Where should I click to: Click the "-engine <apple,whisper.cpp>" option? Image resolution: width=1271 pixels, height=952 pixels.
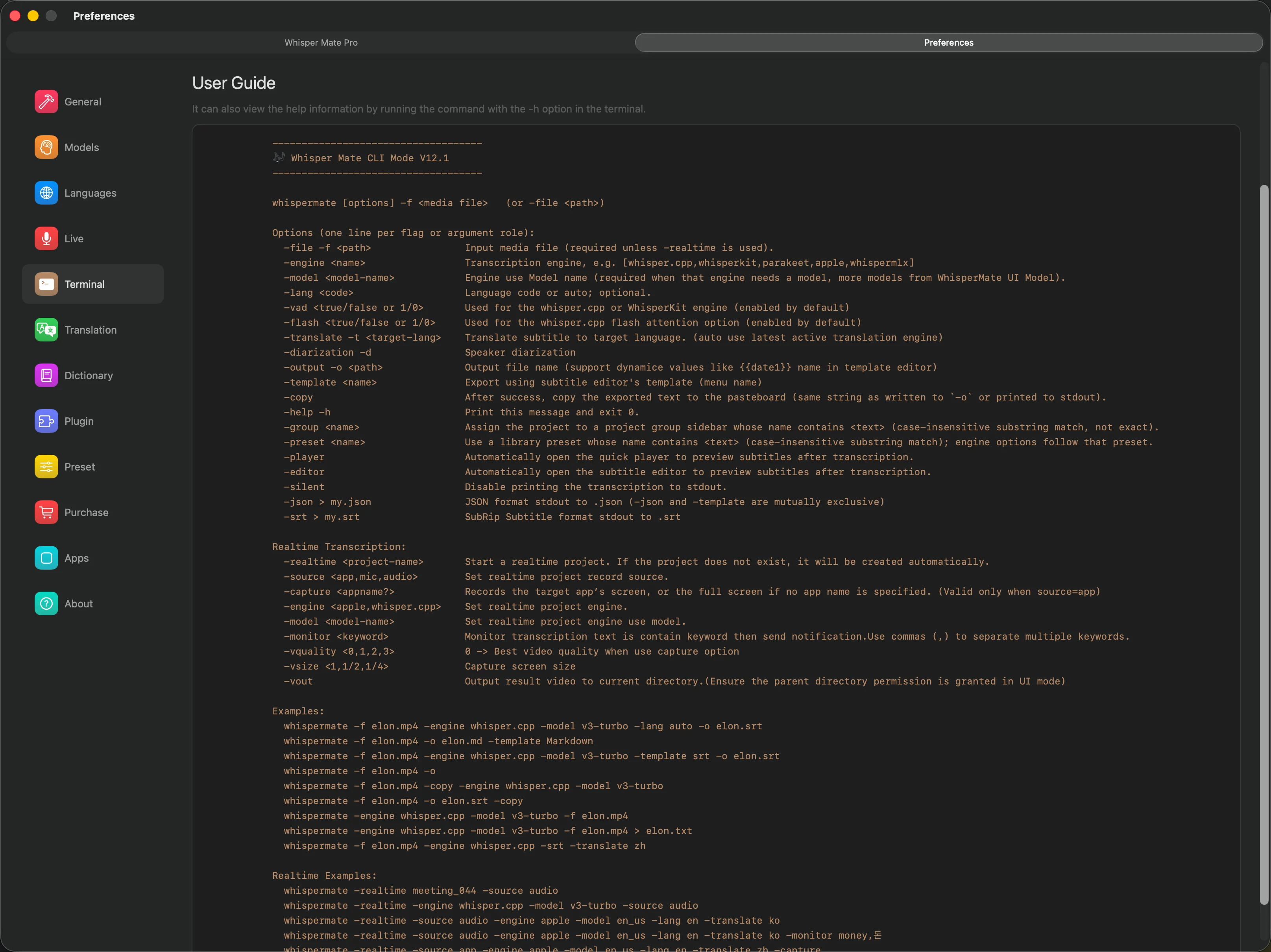[362, 606]
